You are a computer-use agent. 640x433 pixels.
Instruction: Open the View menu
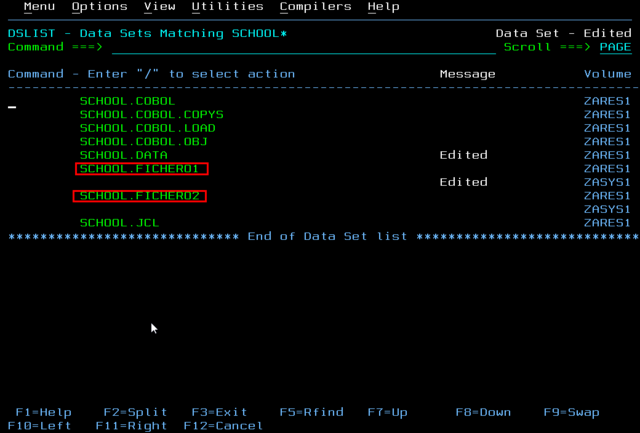click(160, 7)
